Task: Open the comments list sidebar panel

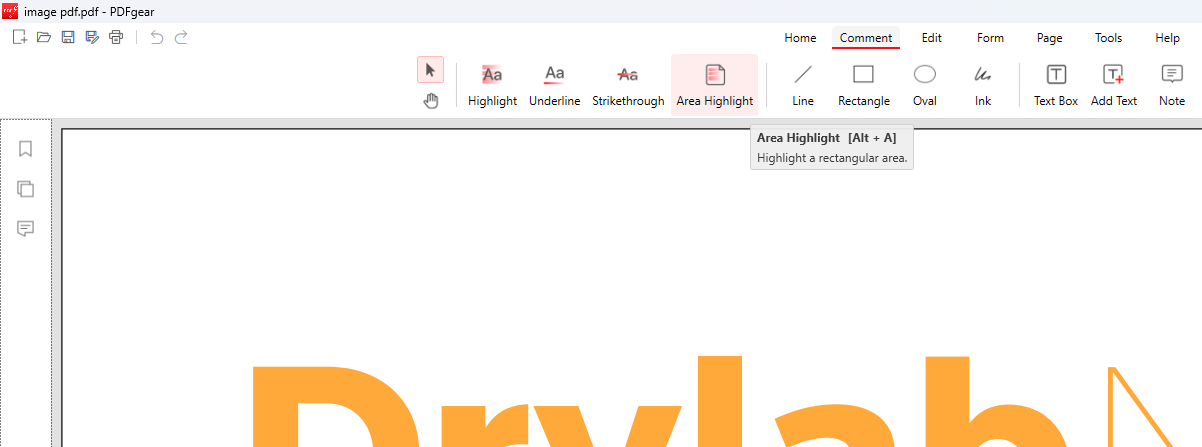Action: coord(26,229)
